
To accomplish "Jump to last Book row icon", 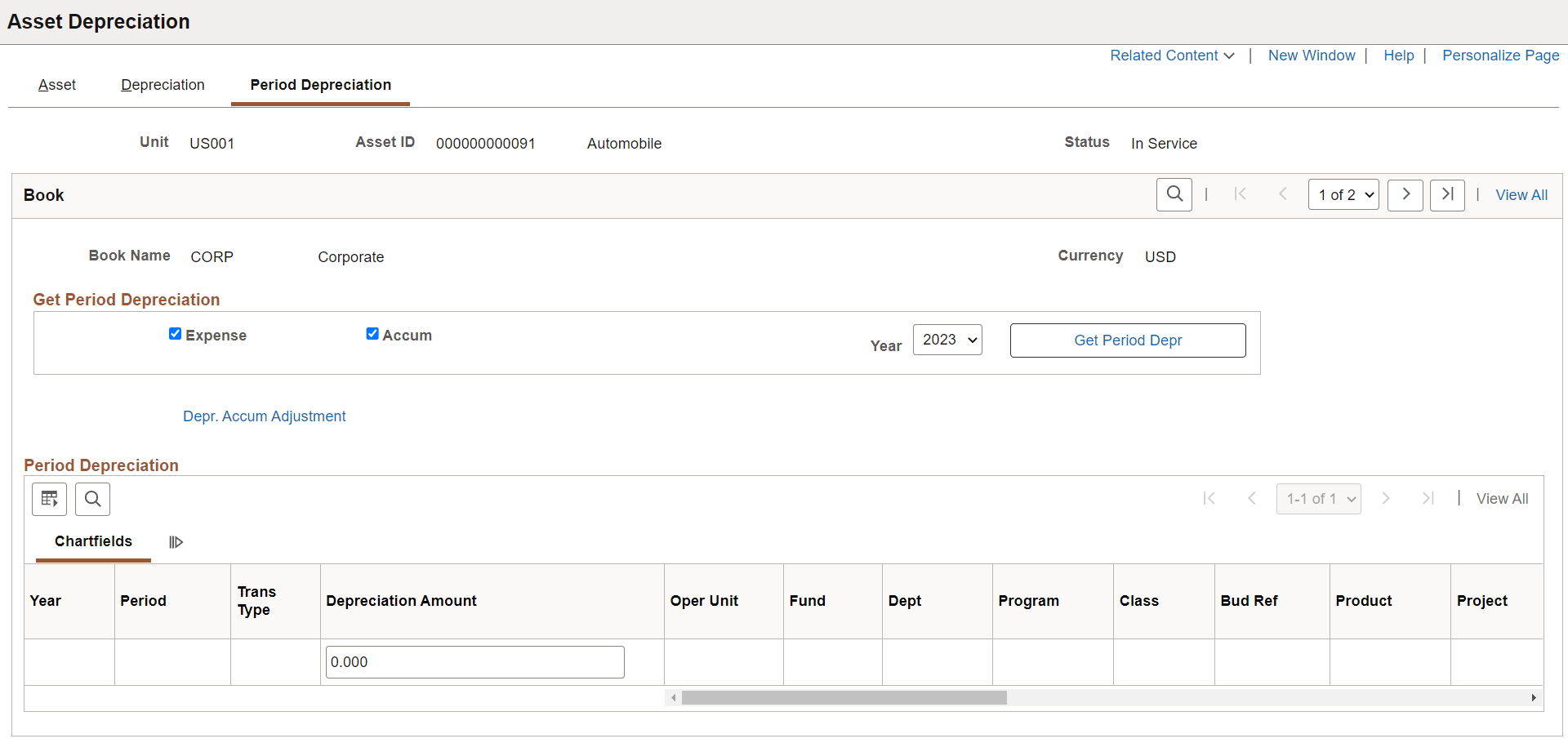I will [x=1448, y=195].
